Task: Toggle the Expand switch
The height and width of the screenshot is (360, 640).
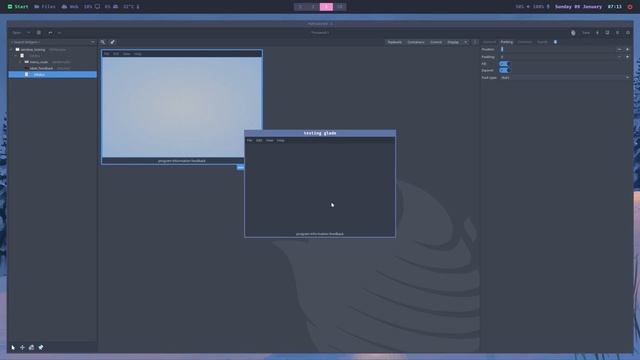Action: [505, 70]
